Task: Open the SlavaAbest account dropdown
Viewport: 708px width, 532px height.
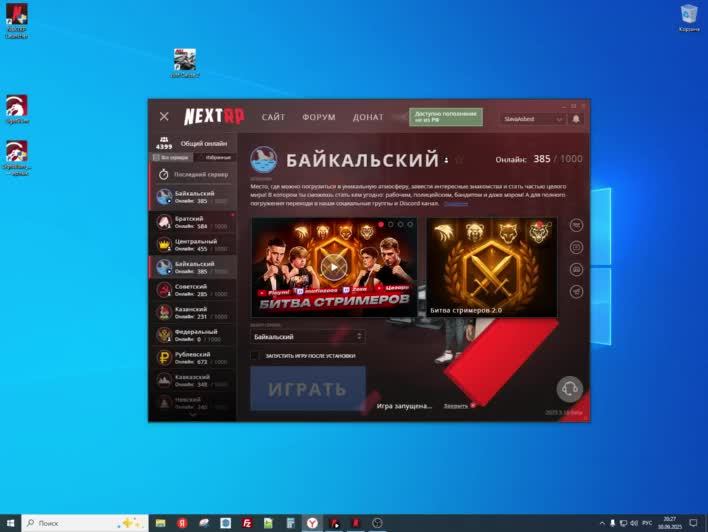Action: [x=532, y=119]
